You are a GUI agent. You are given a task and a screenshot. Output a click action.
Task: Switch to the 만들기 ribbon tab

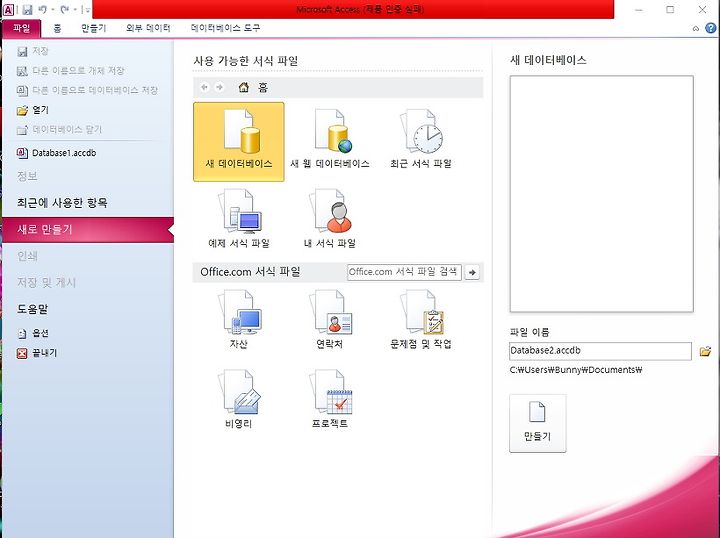[x=94, y=28]
